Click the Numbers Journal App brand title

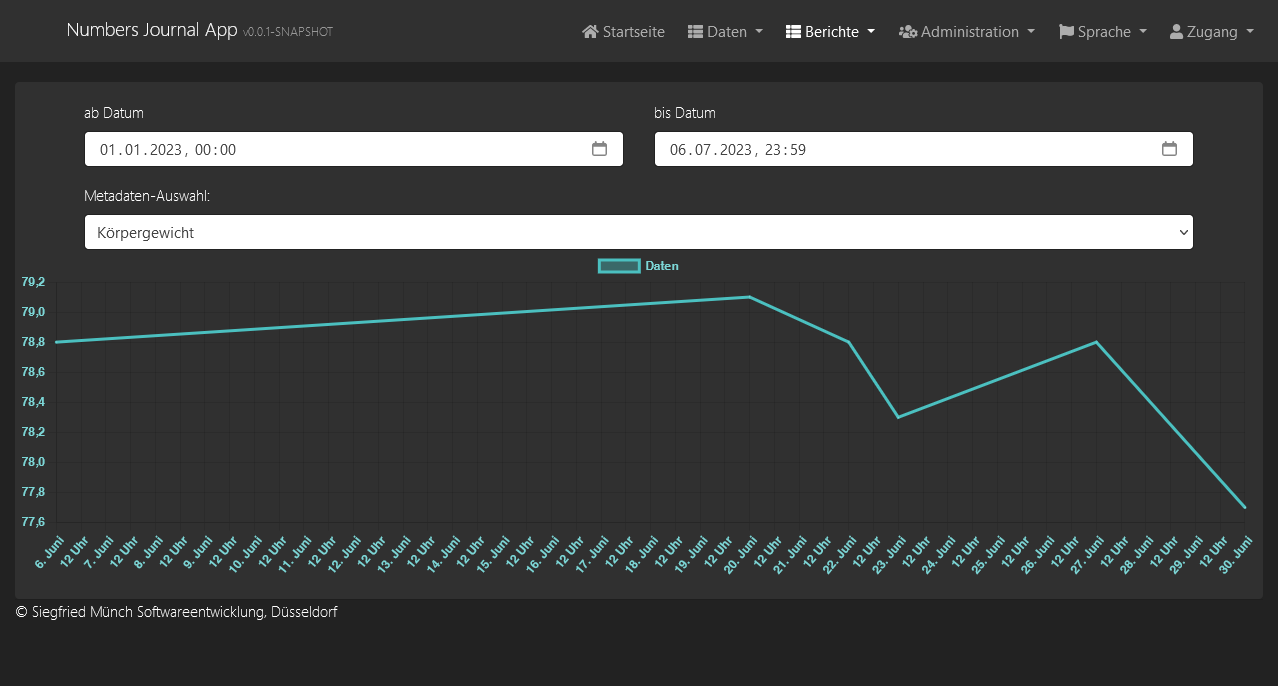(x=151, y=30)
